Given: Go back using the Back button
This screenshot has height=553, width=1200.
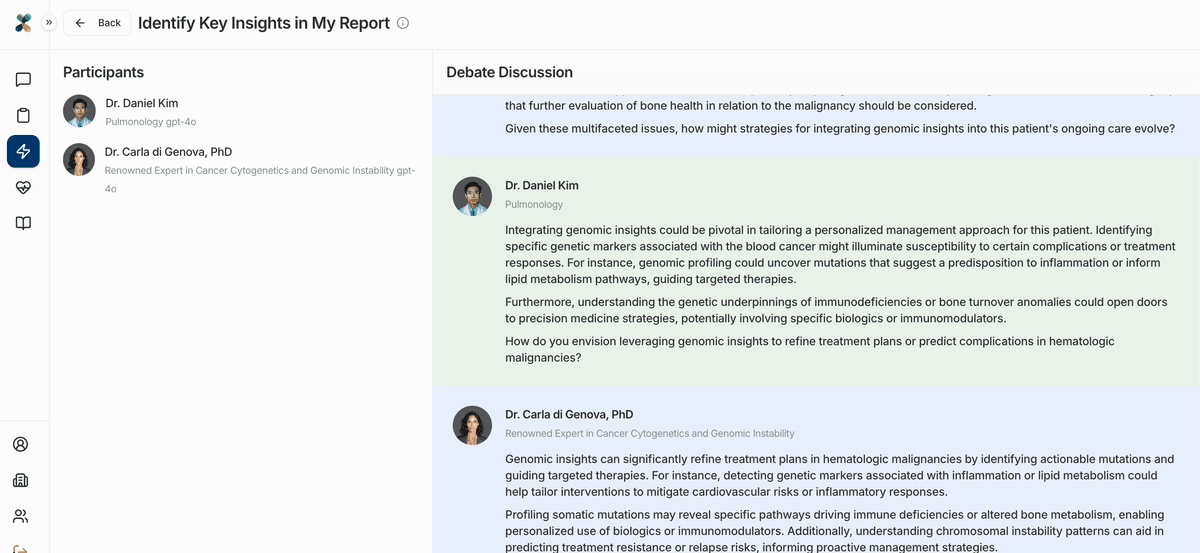Looking at the screenshot, I should (x=97, y=23).
